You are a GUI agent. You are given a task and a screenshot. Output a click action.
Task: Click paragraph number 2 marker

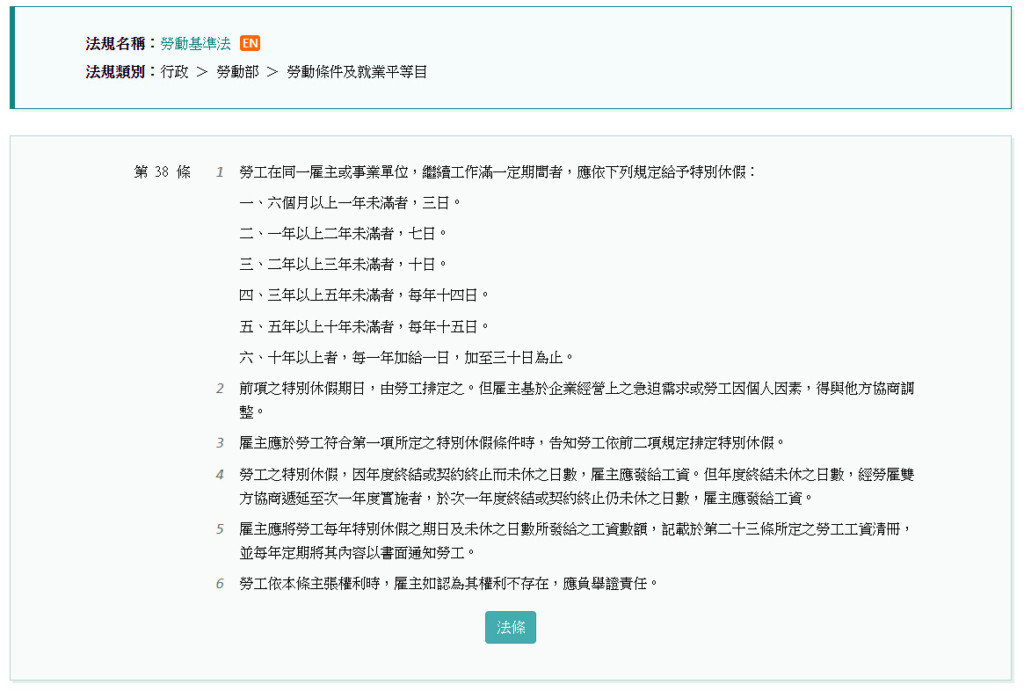tap(220, 388)
